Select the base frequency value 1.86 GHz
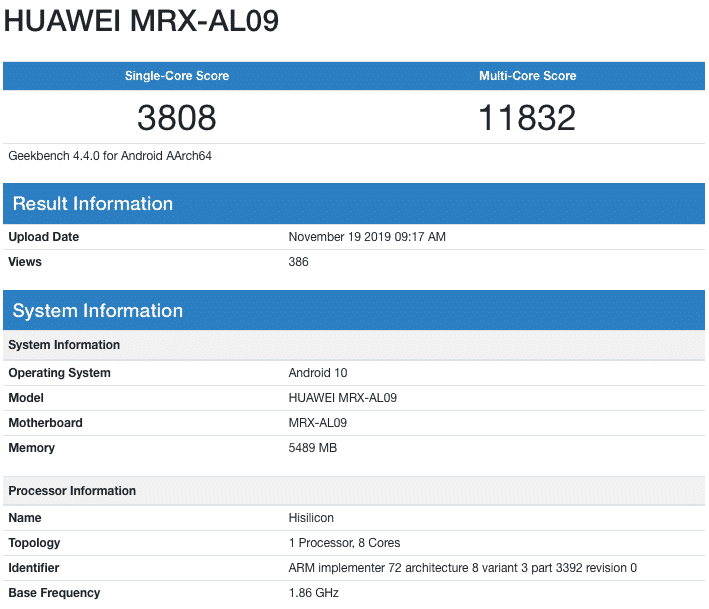Viewport: 709px width, 609px height. pyautogui.click(x=314, y=593)
